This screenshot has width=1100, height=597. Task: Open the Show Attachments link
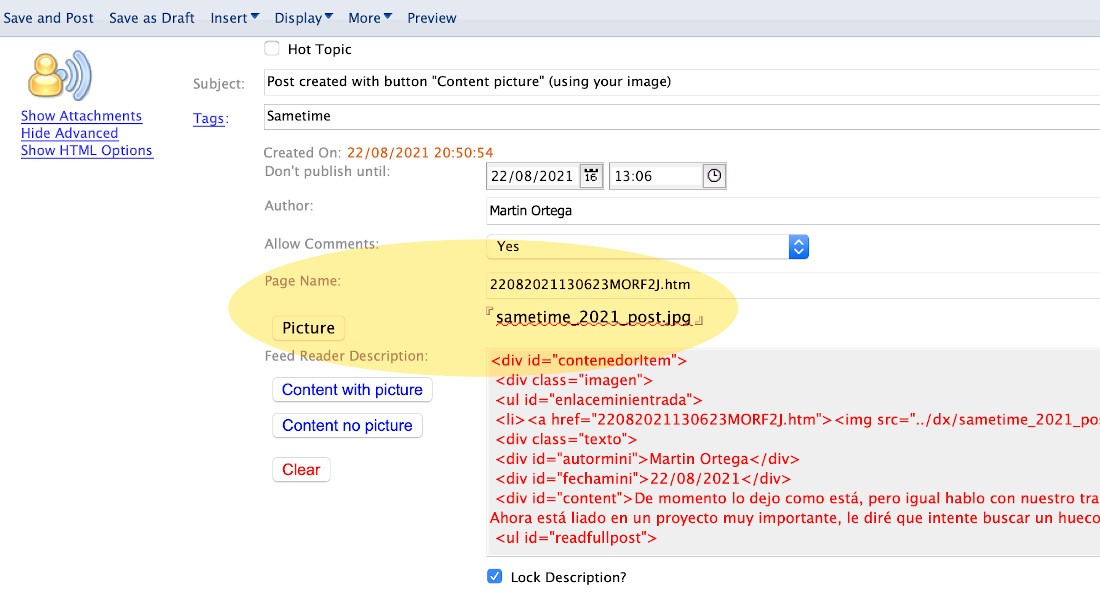81,116
